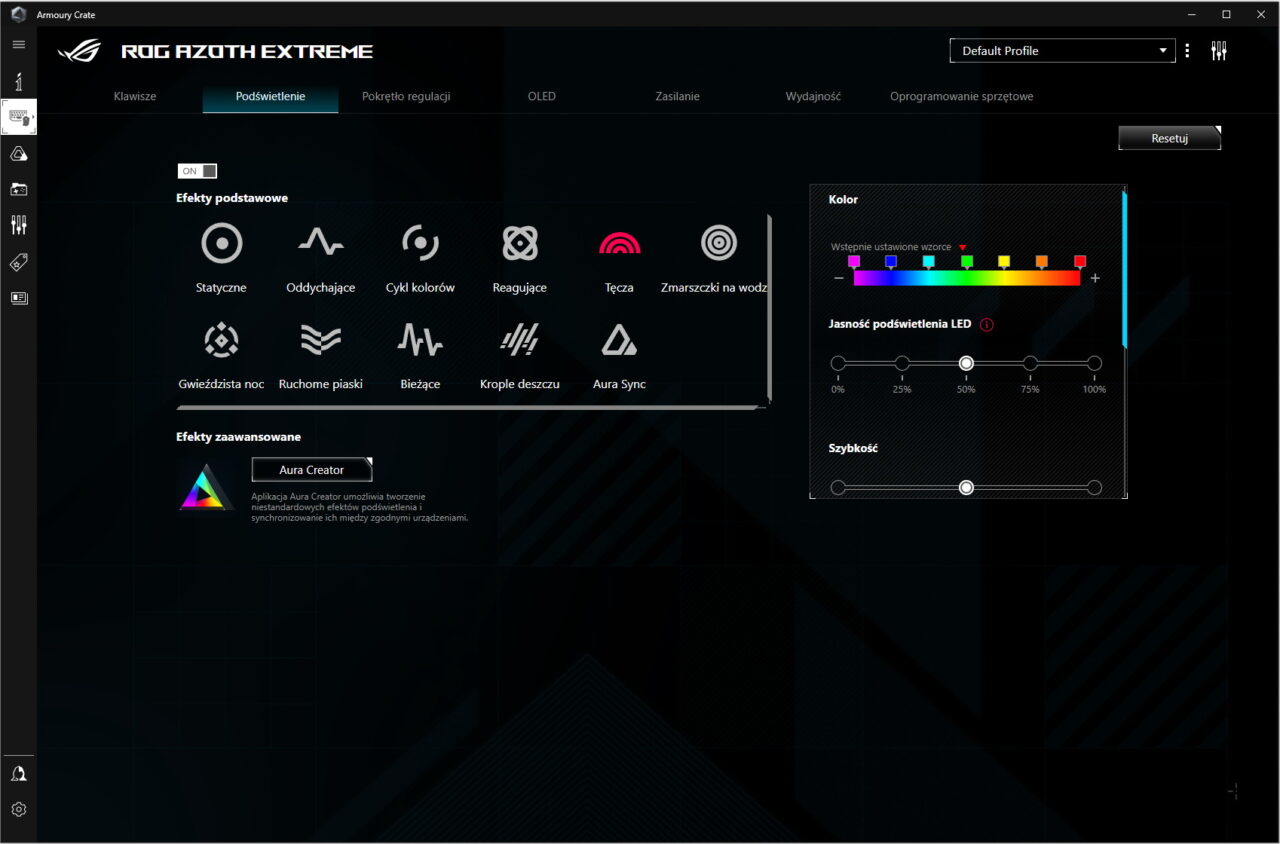Select the green gradient color marker

pyautogui.click(x=967, y=262)
